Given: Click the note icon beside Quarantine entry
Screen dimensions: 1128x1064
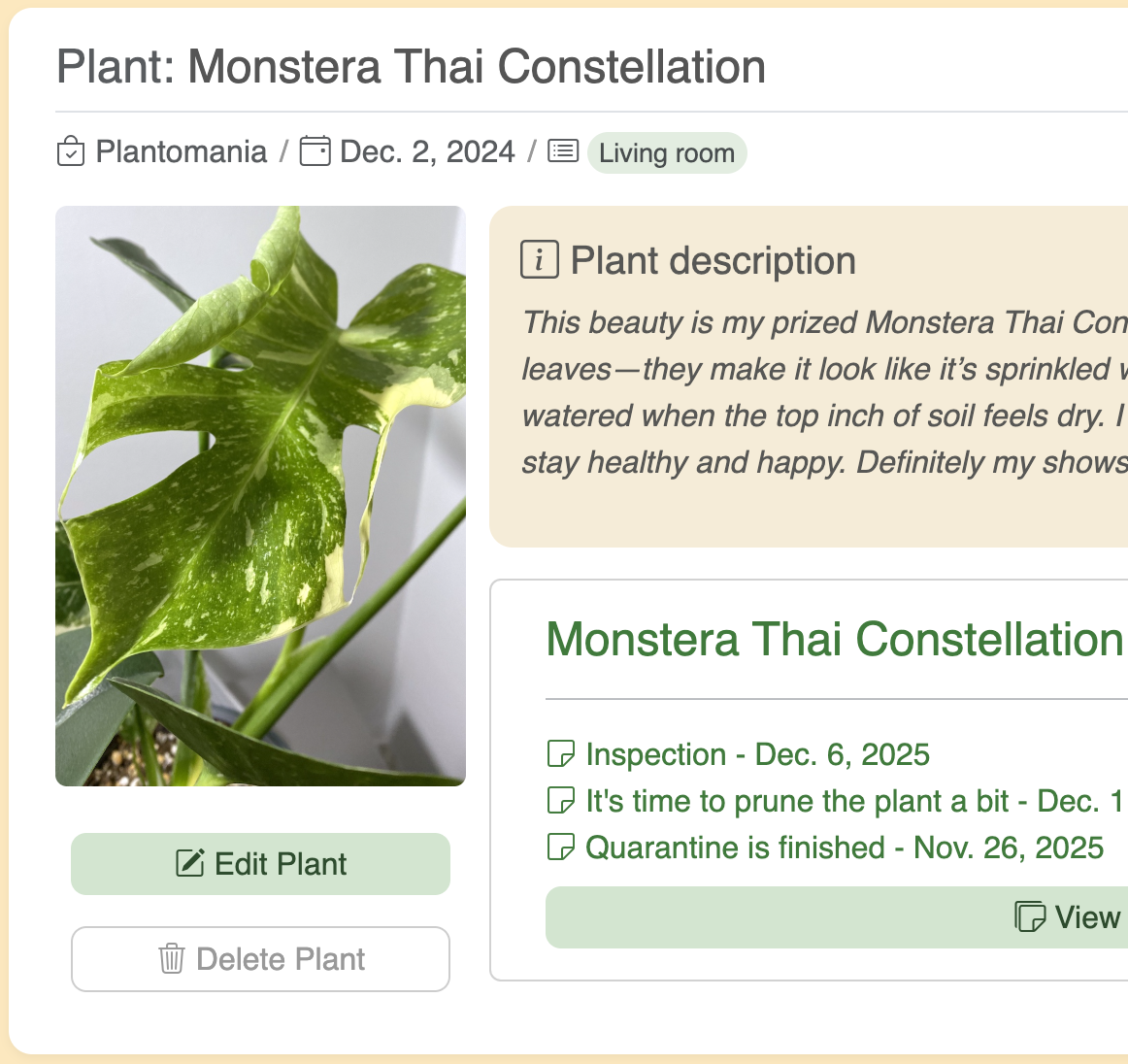Looking at the screenshot, I should [x=561, y=847].
